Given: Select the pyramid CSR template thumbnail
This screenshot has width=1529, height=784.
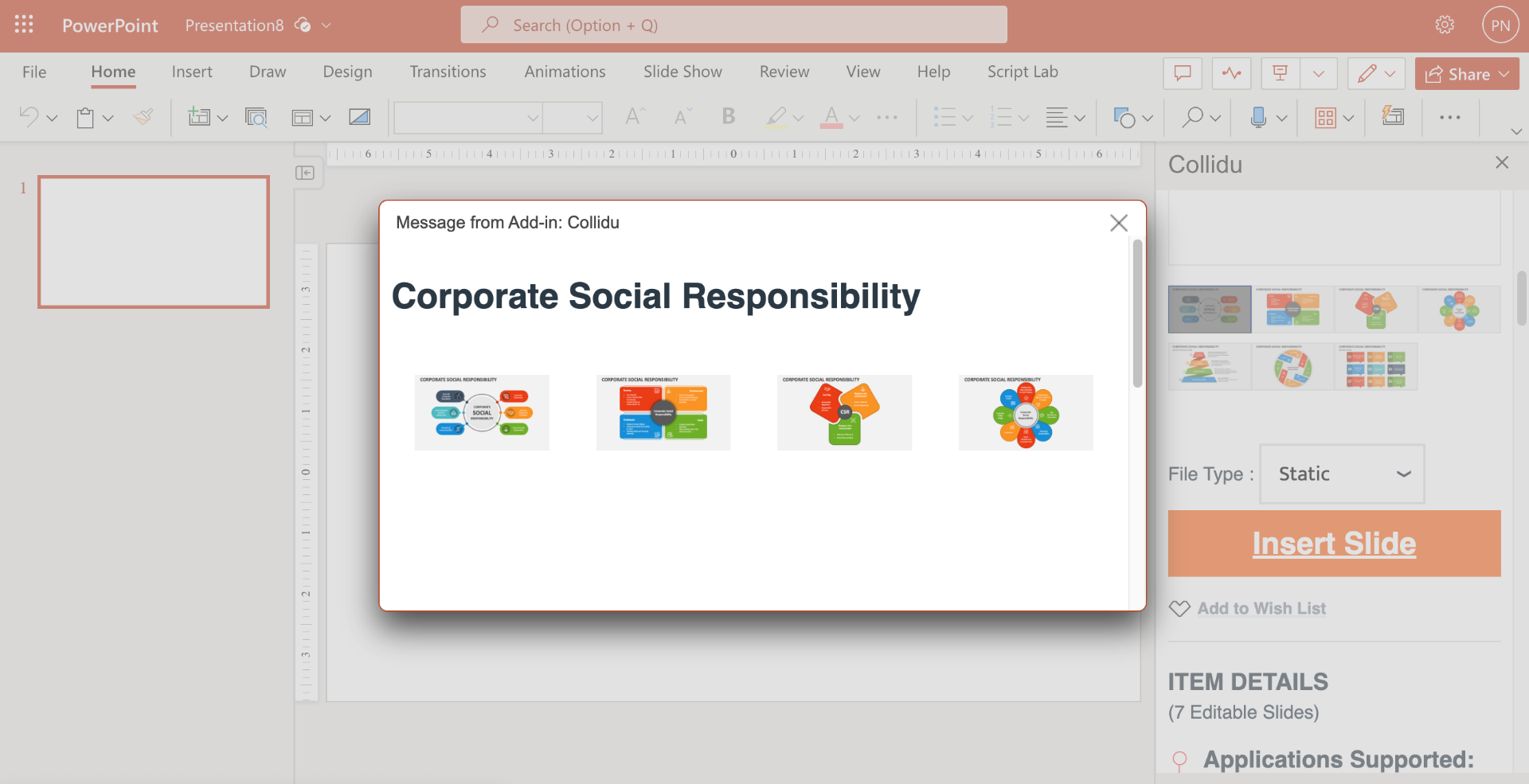Looking at the screenshot, I should tap(1209, 366).
